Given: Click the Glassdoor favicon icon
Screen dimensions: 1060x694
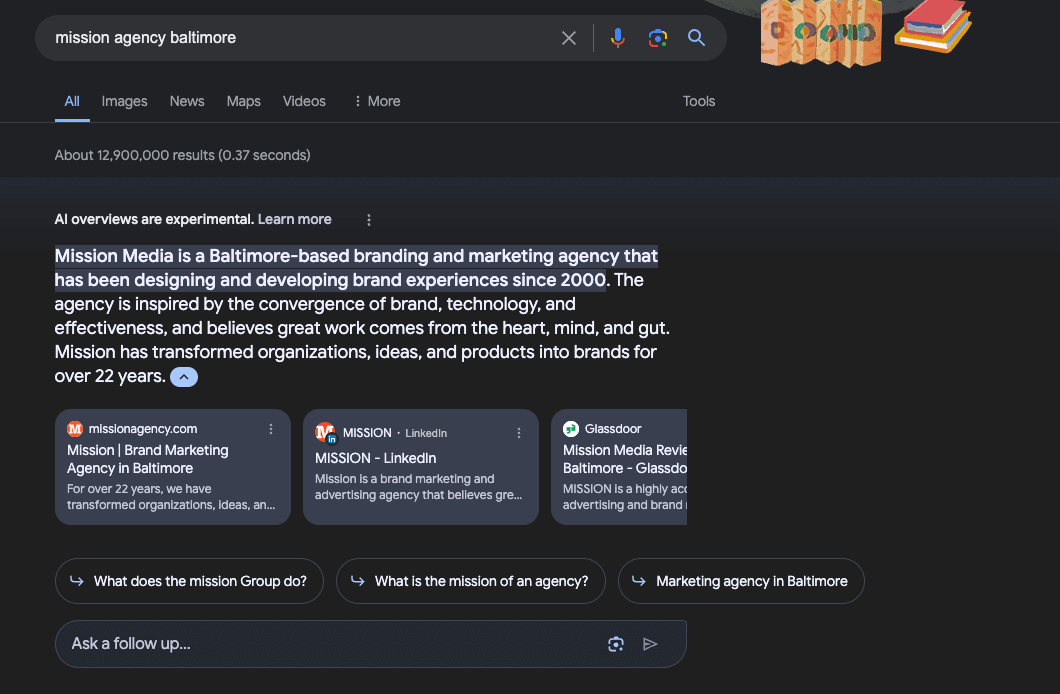Looking at the screenshot, I should click(x=571, y=429).
